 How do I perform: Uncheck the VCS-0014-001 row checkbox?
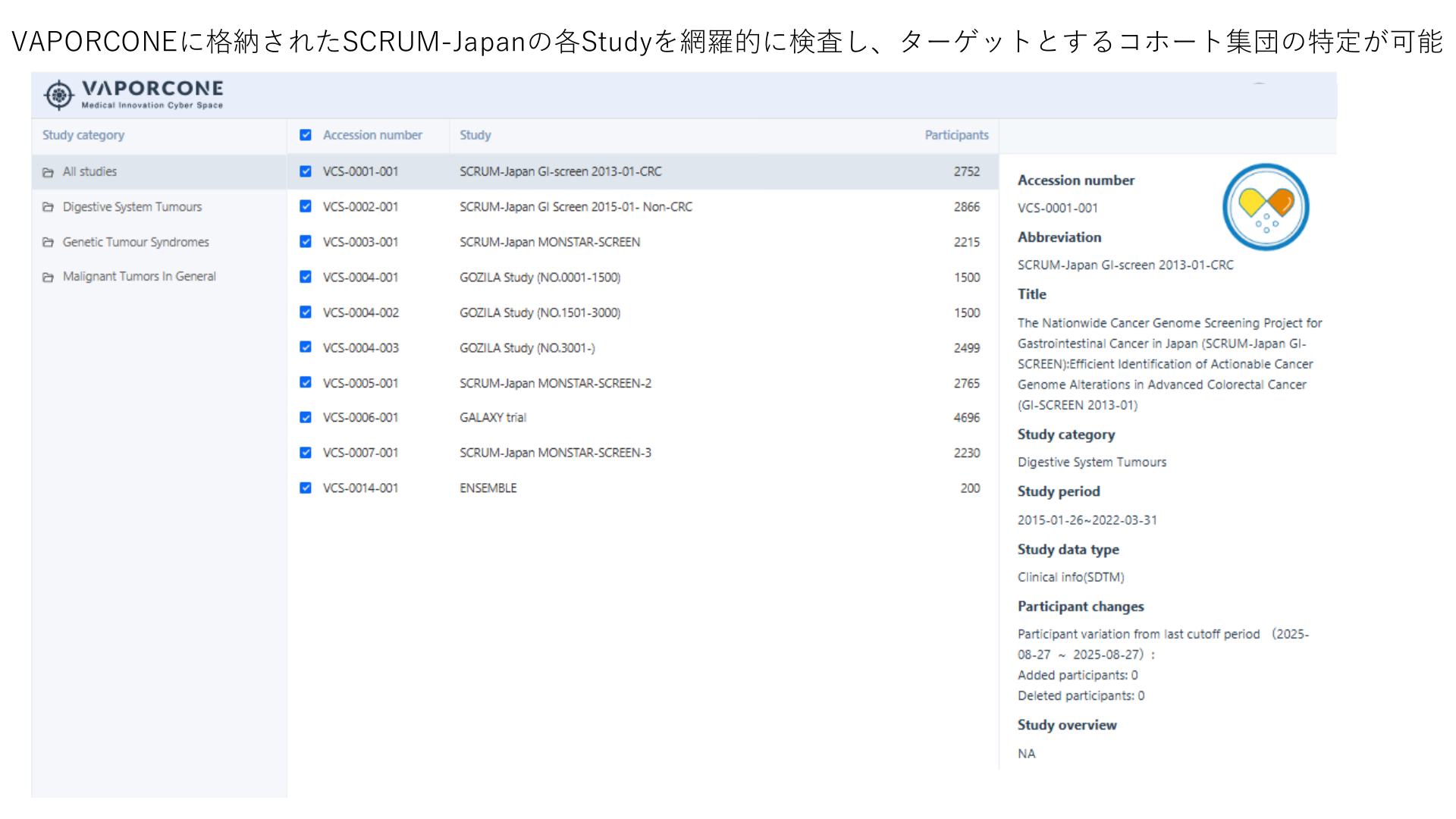[306, 488]
